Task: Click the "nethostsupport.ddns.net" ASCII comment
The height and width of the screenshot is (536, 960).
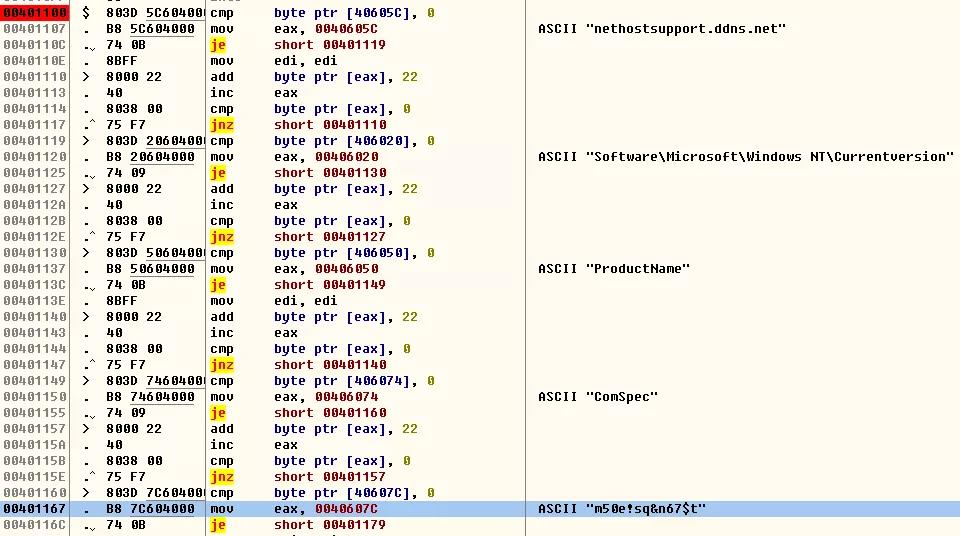Action: click(662, 29)
